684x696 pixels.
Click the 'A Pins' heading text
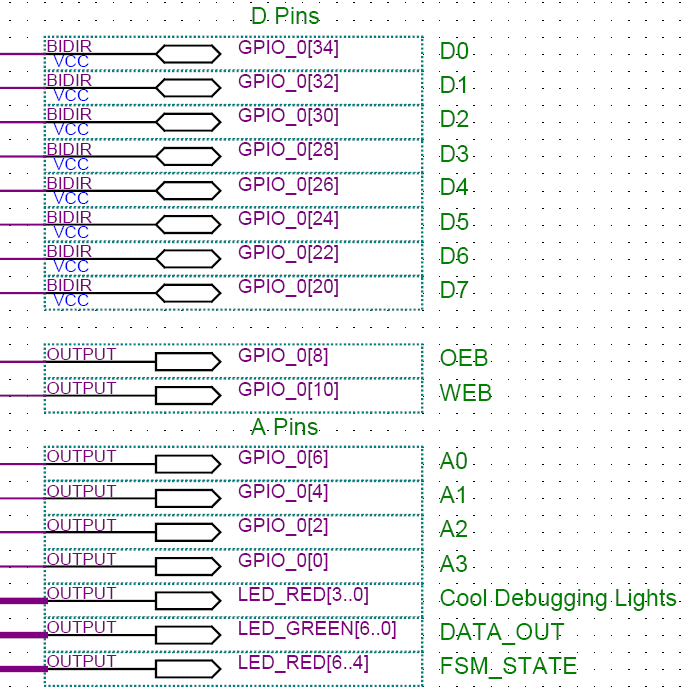click(284, 427)
